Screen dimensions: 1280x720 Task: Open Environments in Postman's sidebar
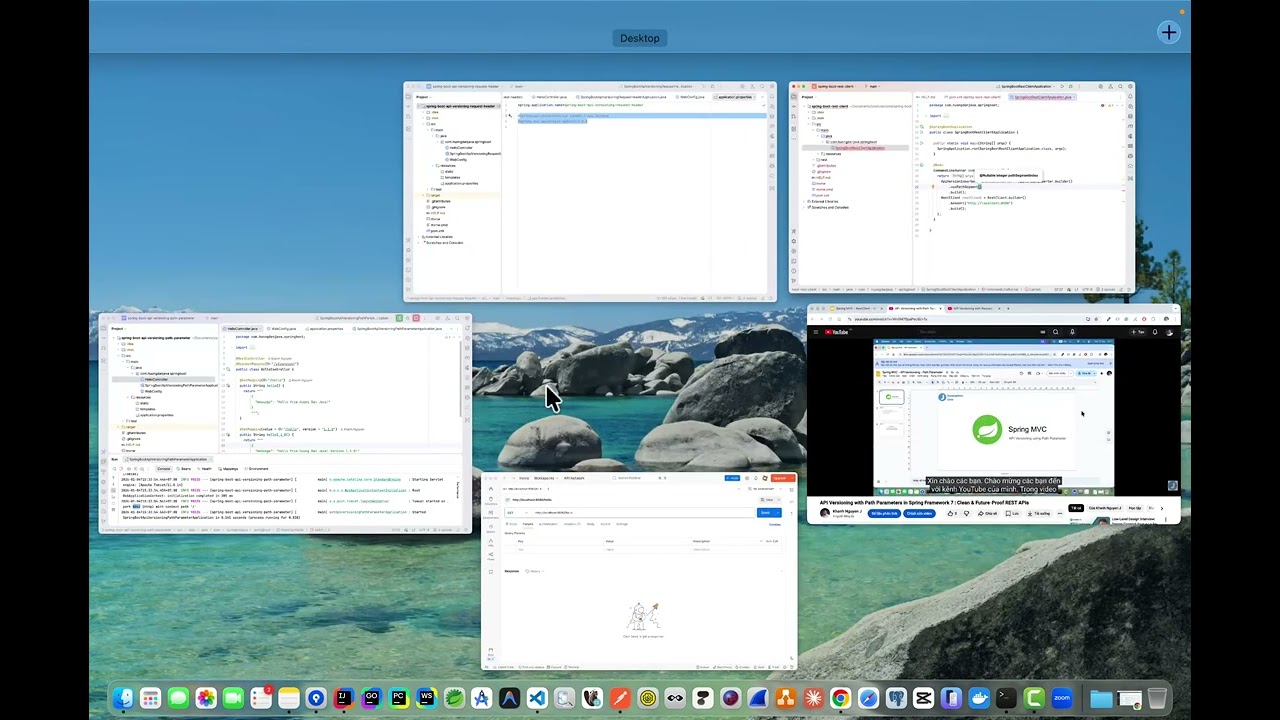pos(491,514)
